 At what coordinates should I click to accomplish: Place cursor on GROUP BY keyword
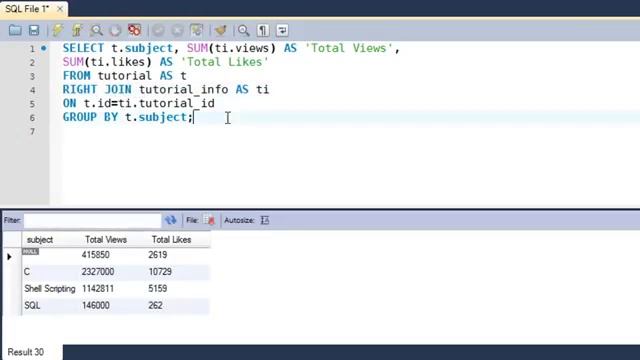click(90, 117)
